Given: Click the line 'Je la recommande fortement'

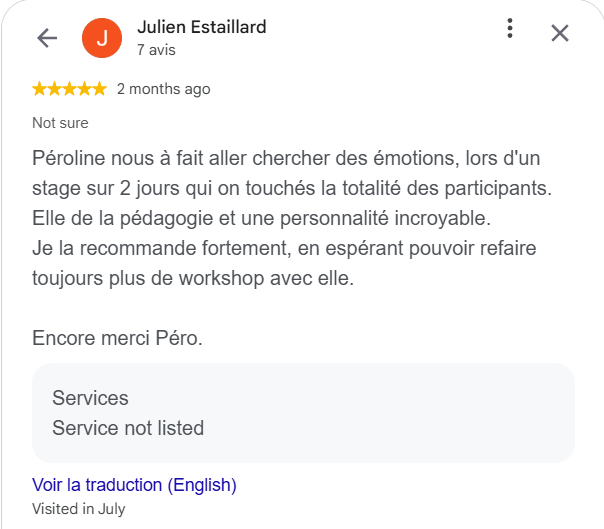Looking at the screenshot, I should pos(284,249).
